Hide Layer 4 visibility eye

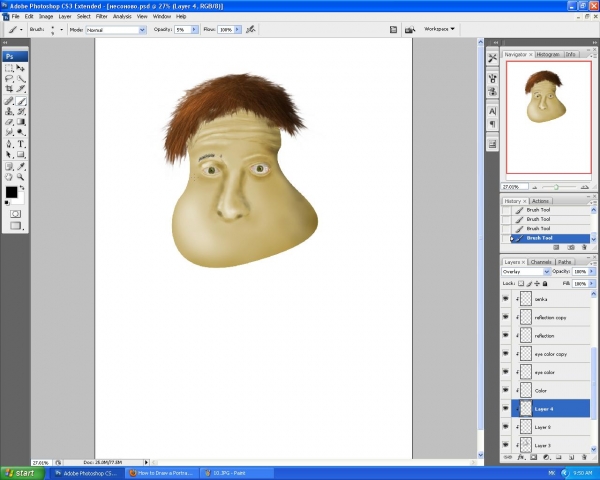505,408
